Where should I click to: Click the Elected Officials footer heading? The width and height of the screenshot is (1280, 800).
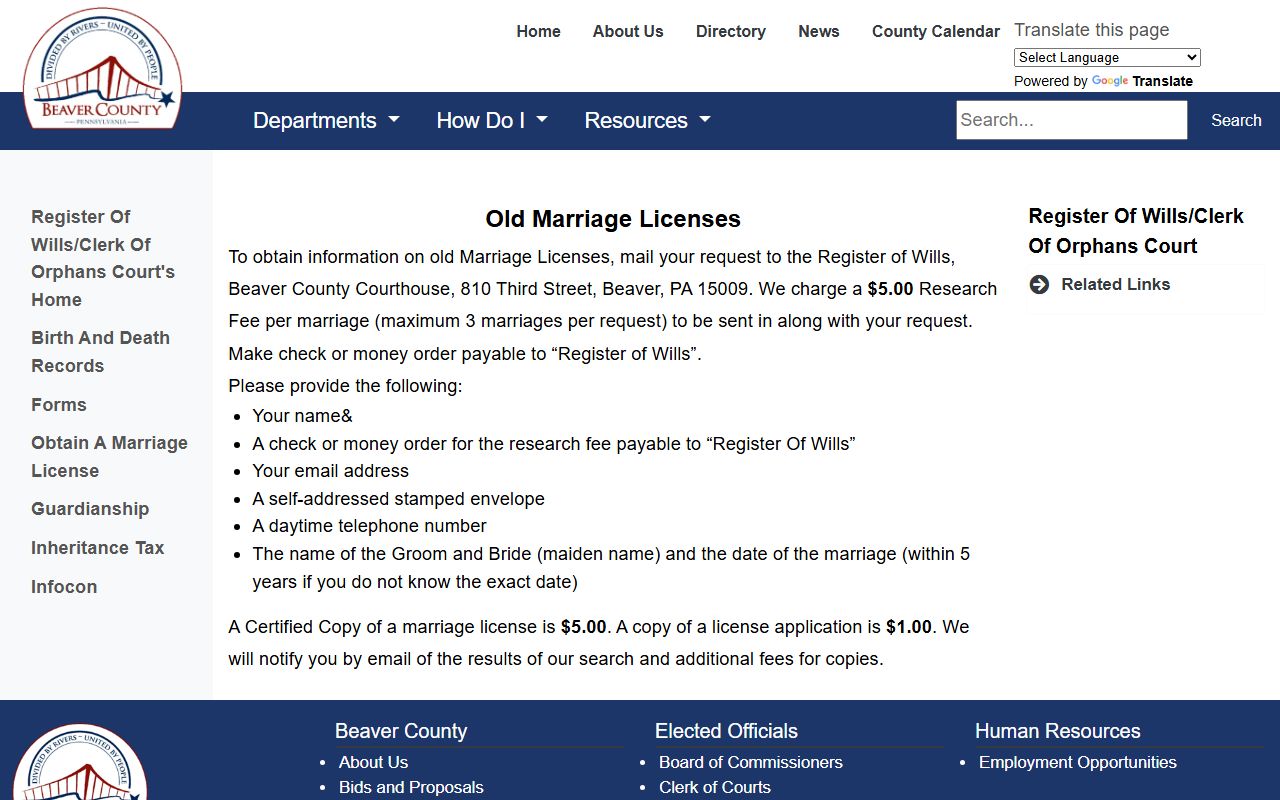coord(726,731)
